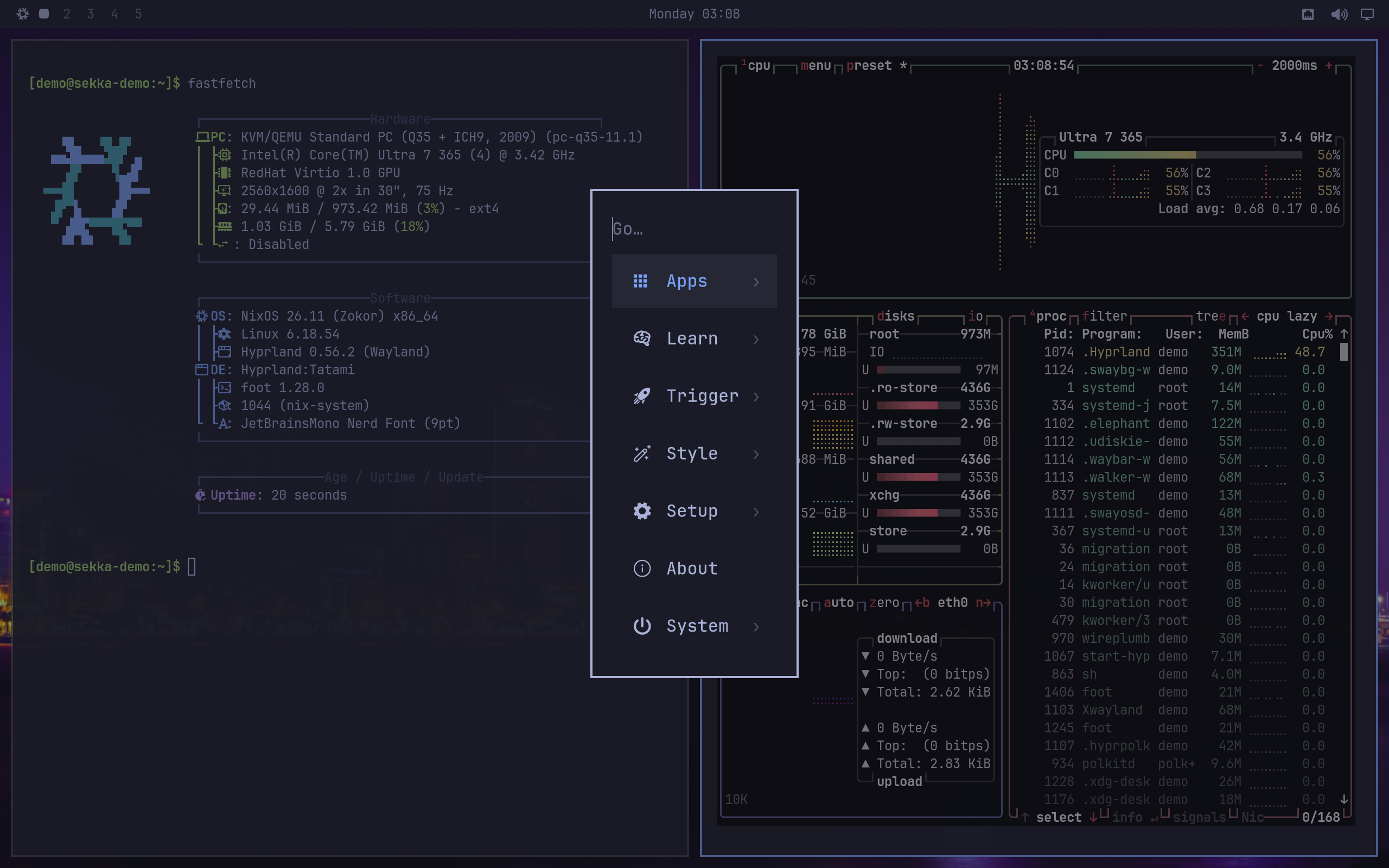The width and height of the screenshot is (1389, 868).
Task: Select active workspace square indicator
Action: pos(43,14)
